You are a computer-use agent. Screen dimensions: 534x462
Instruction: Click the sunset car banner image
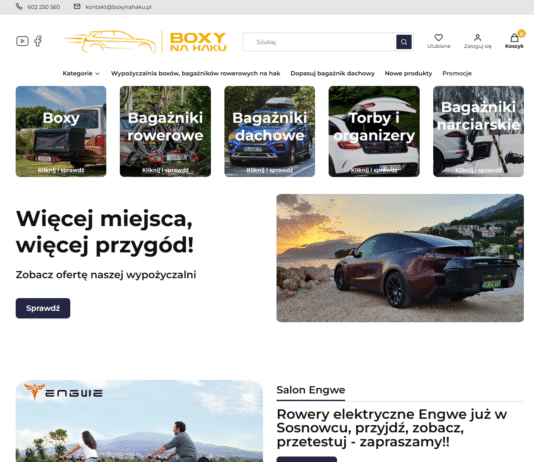[400, 258]
